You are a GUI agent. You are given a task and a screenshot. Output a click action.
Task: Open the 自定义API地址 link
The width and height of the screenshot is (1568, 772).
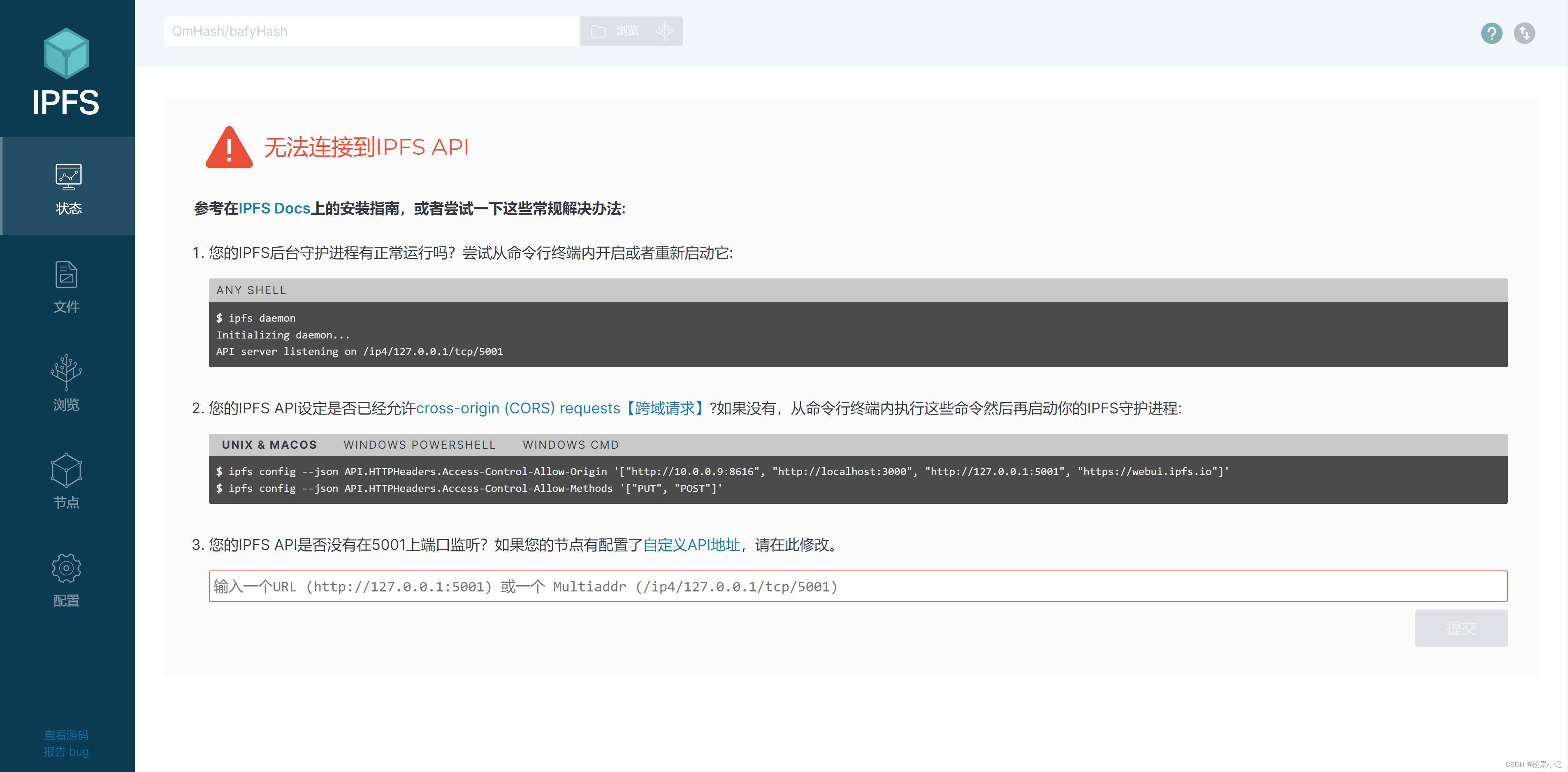click(691, 545)
